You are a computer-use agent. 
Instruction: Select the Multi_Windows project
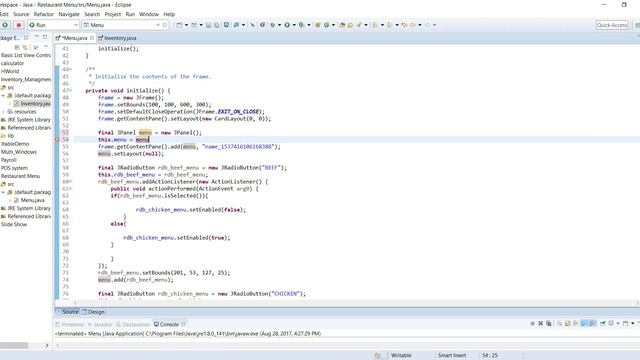19,152
